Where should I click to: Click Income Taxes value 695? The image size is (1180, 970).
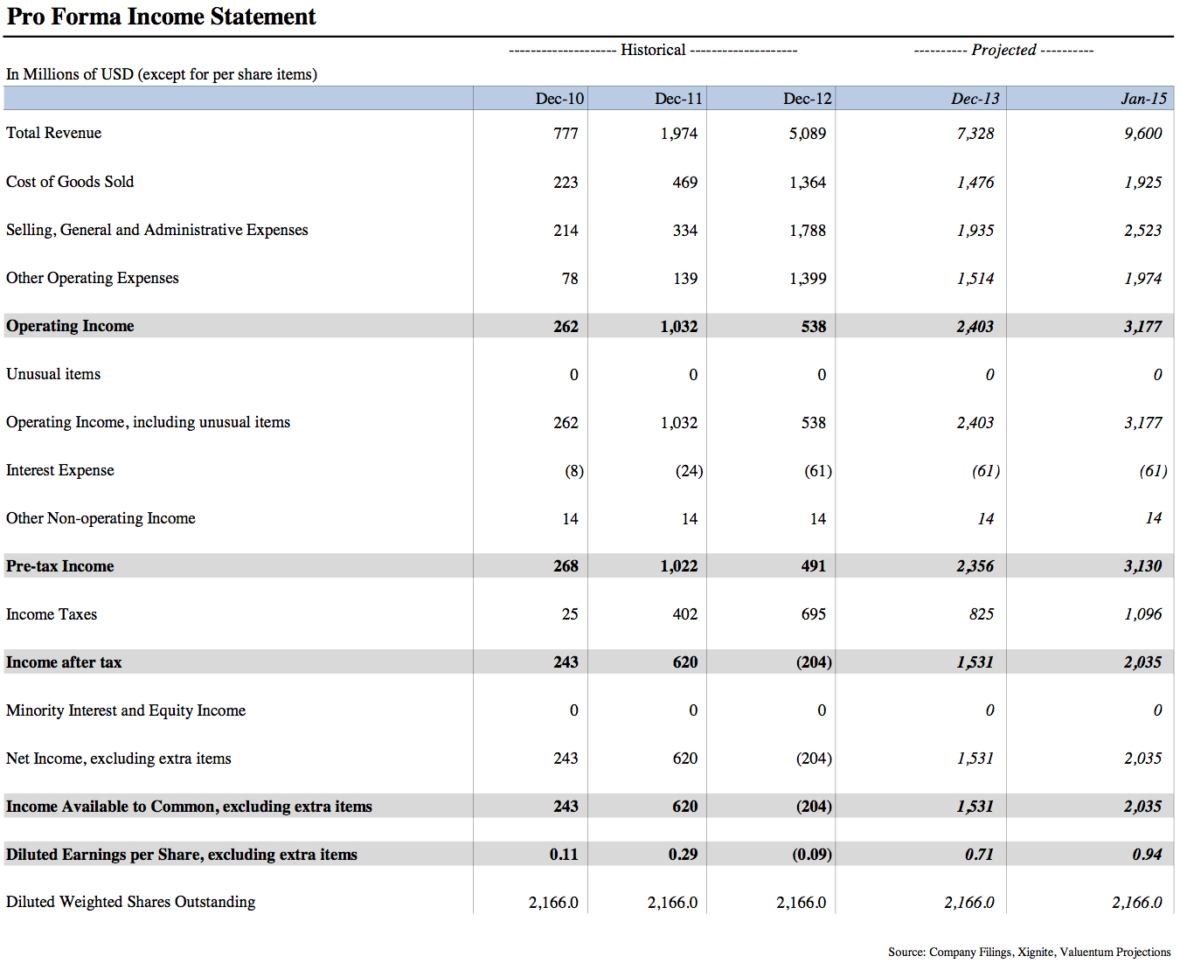tap(814, 614)
